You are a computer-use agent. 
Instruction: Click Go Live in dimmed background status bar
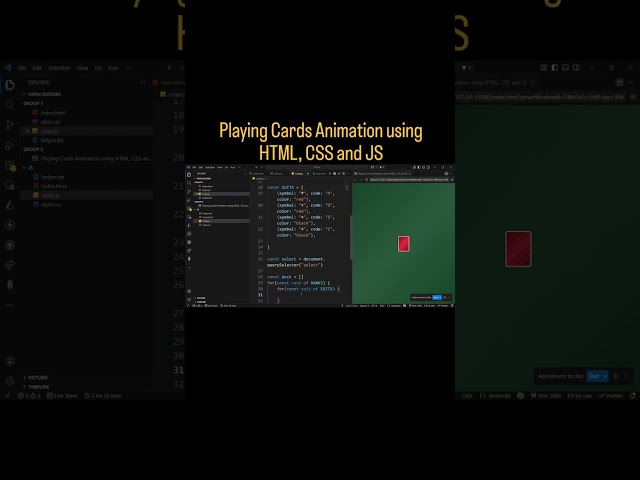pos(579,396)
